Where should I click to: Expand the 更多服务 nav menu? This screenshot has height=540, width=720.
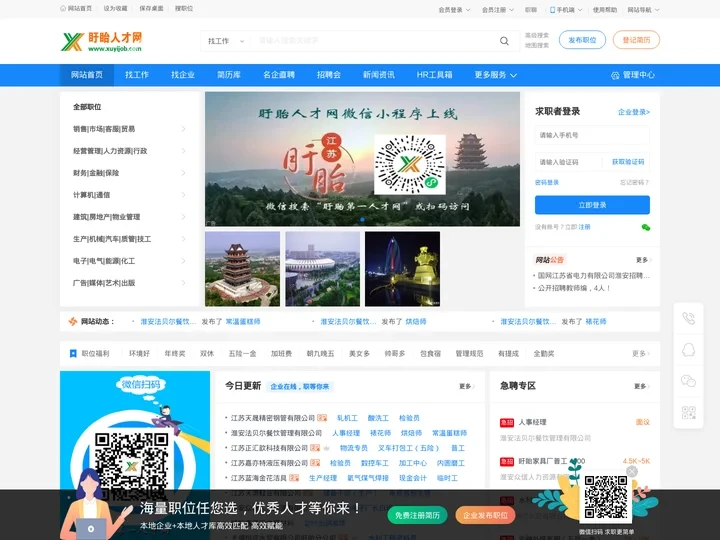coord(495,75)
